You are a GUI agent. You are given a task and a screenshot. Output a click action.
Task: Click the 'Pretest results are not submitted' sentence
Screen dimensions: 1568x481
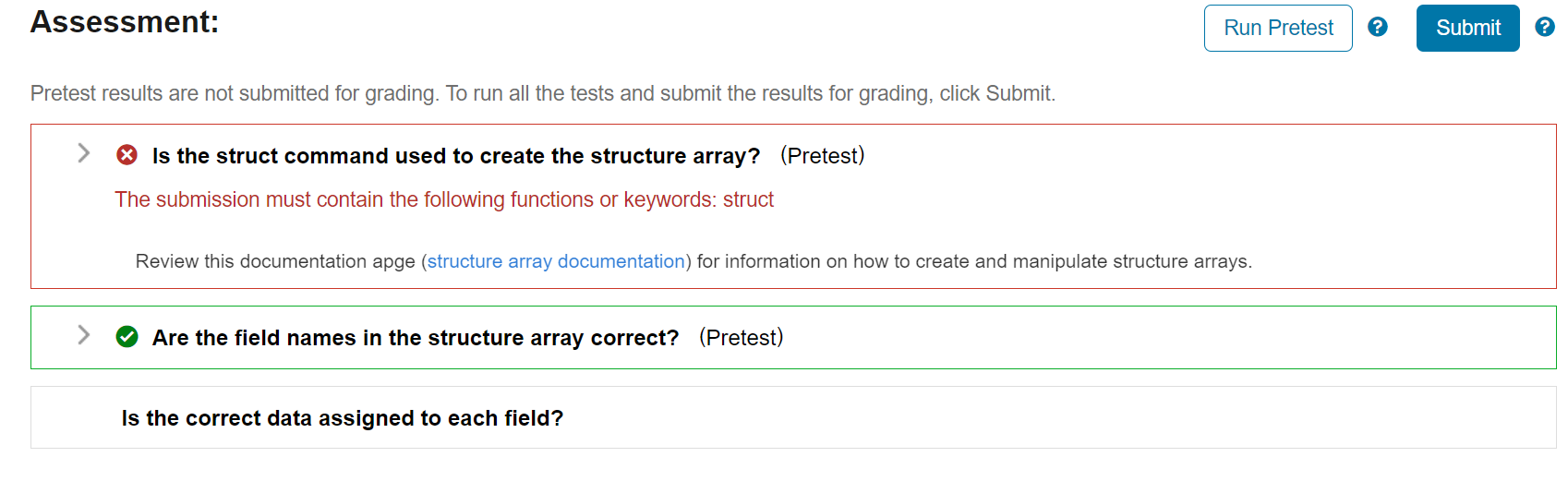click(235, 93)
